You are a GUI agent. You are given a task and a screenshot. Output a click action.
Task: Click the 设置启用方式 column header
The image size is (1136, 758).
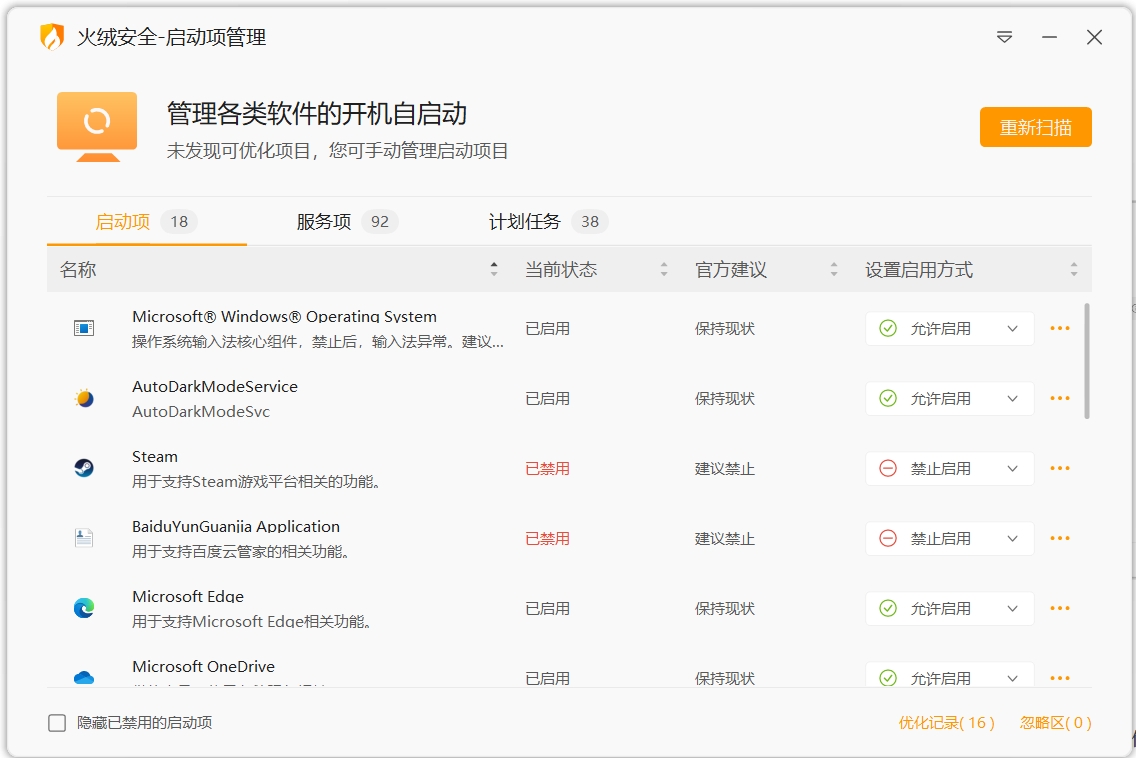tap(919, 270)
